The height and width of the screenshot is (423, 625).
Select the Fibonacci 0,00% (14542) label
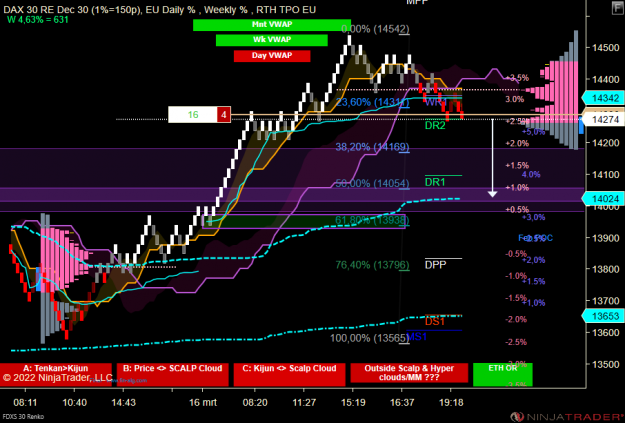[375, 29]
